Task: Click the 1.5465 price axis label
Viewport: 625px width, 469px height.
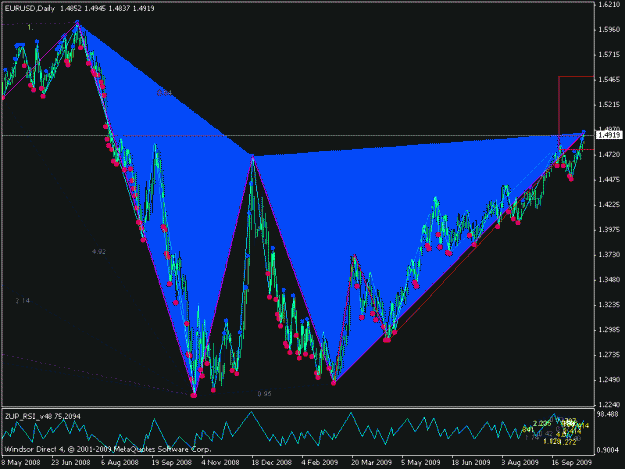Action: (609, 80)
